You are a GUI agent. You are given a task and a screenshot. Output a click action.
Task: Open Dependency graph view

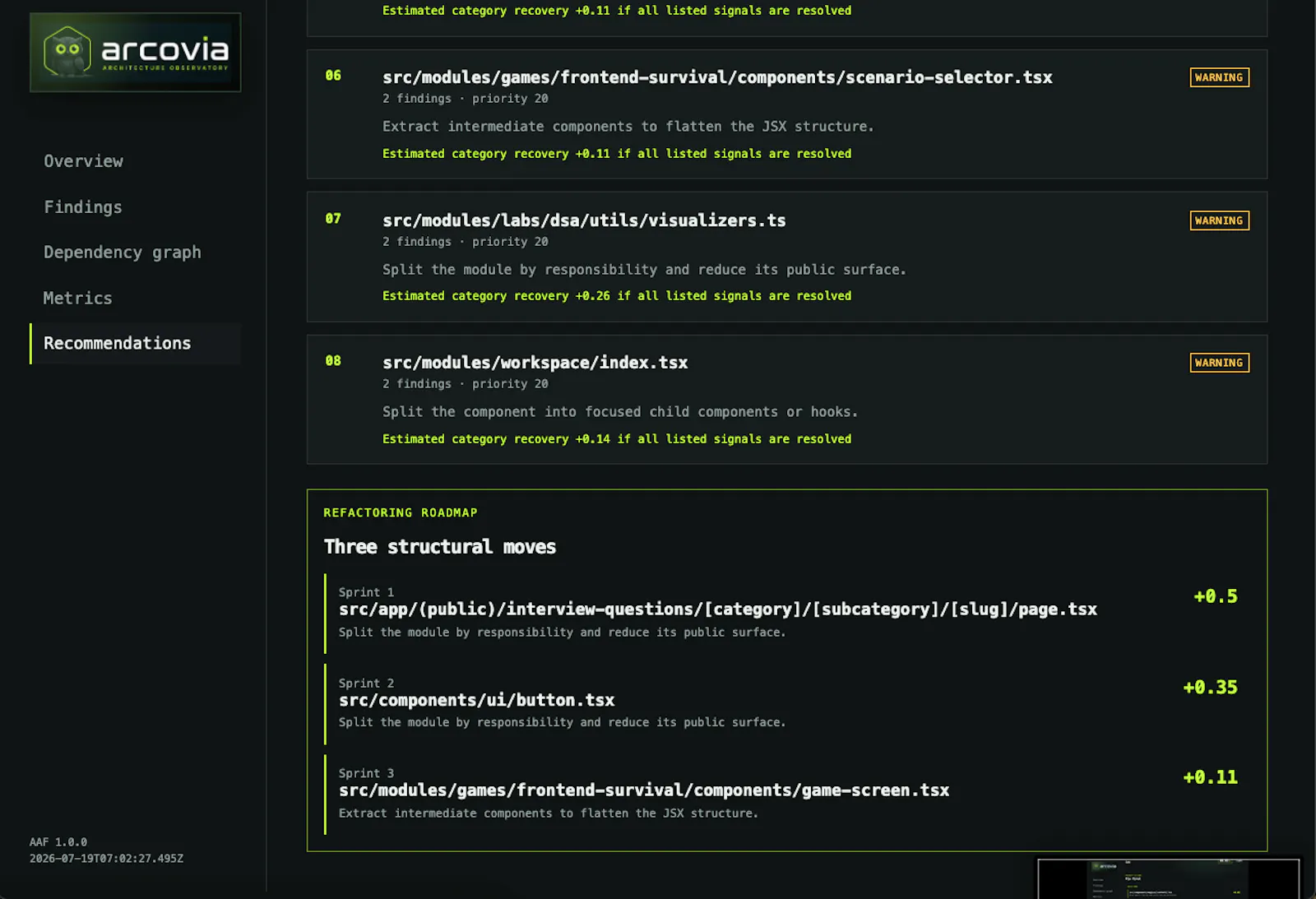[x=123, y=253]
